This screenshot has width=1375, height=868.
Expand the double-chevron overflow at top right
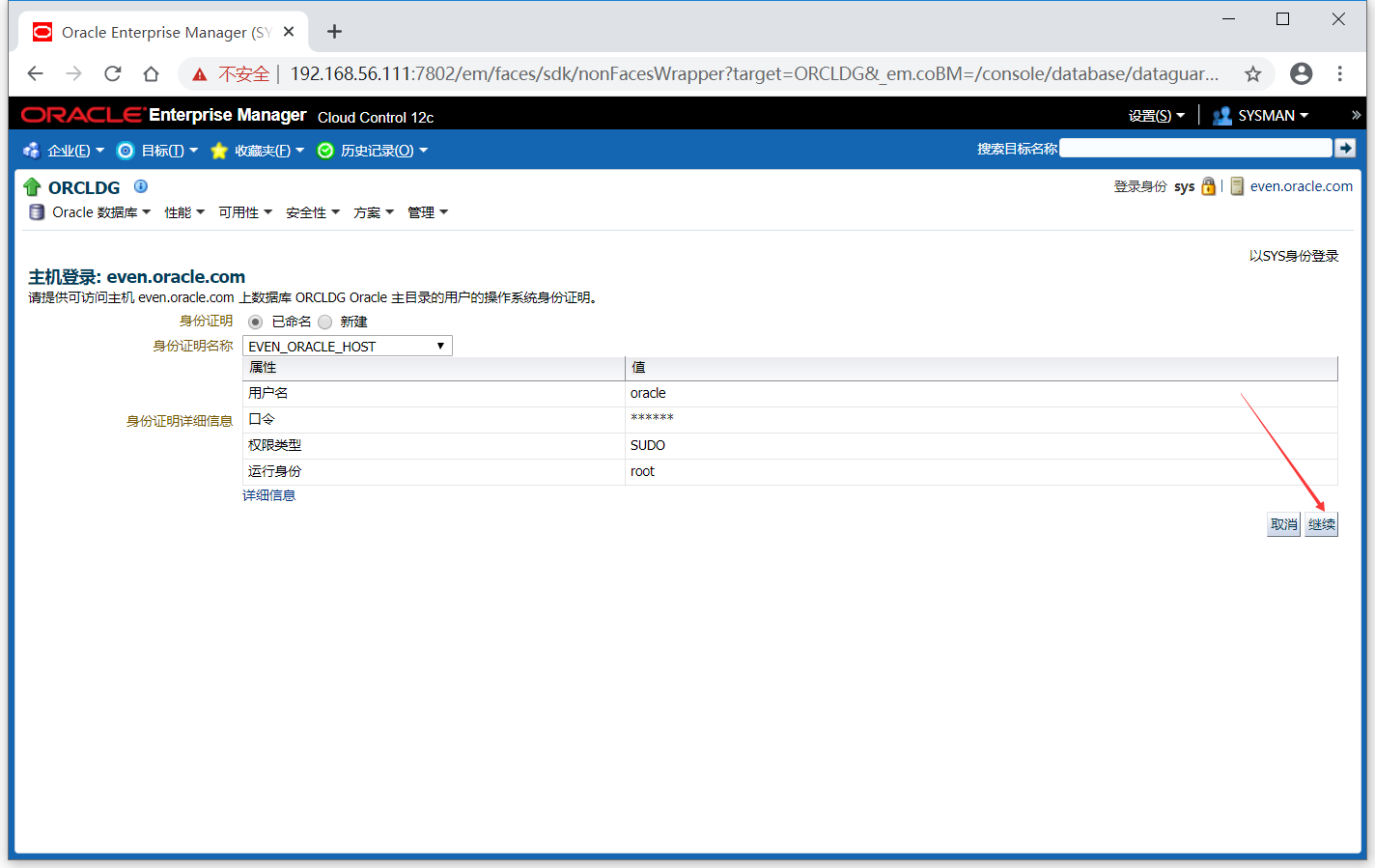point(1356,115)
